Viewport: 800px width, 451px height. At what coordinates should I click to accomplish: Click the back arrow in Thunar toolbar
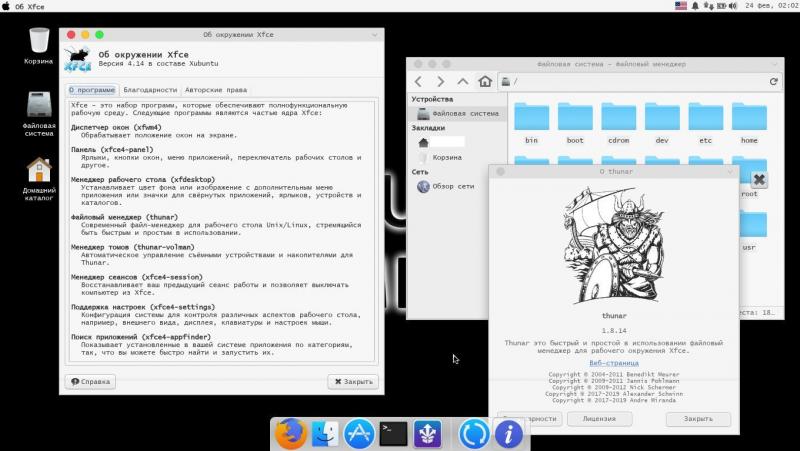click(x=418, y=81)
